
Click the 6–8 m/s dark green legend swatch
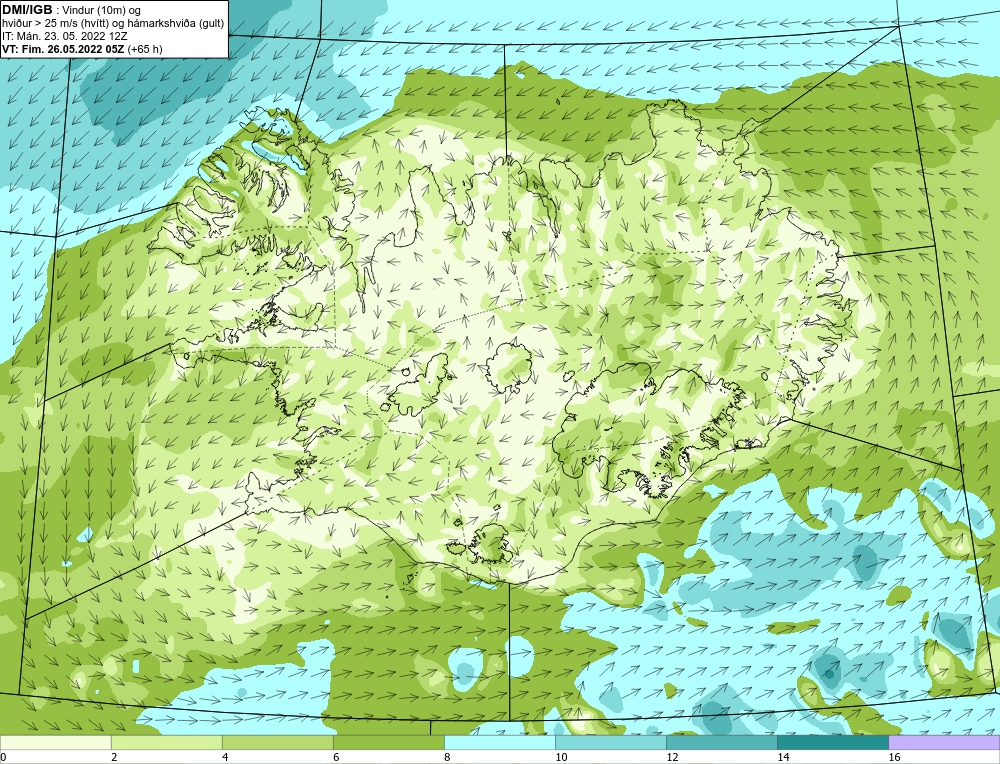(388, 742)
